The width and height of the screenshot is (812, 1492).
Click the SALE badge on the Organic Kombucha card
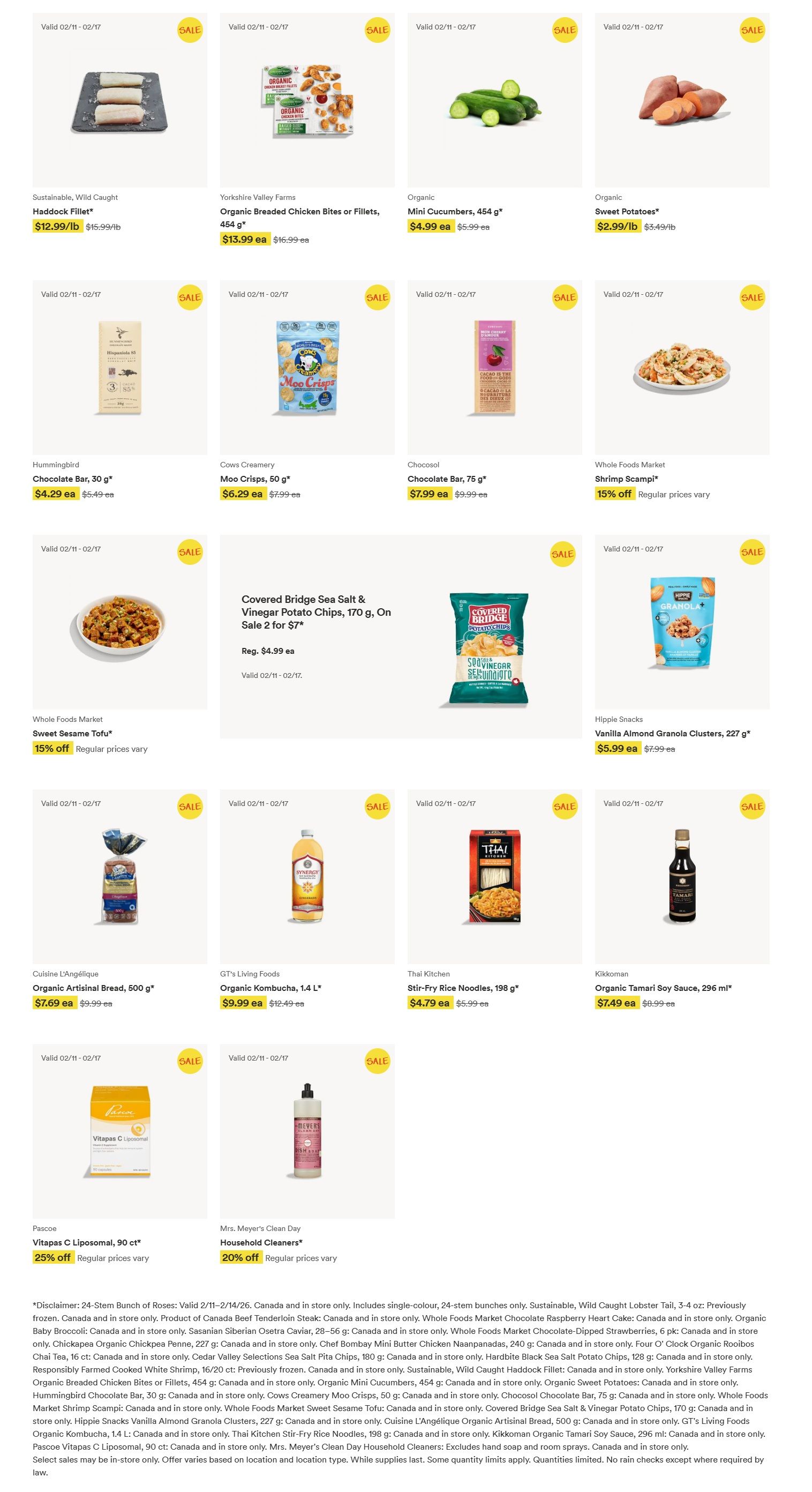coord(377,806)
